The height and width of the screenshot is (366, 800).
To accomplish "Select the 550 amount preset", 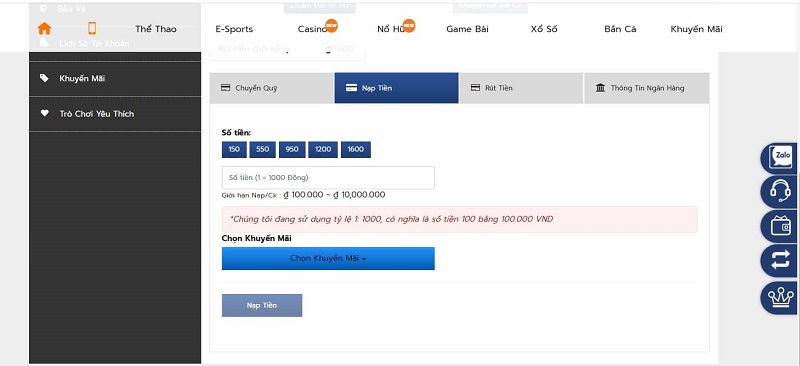I will tap(263, 150).
